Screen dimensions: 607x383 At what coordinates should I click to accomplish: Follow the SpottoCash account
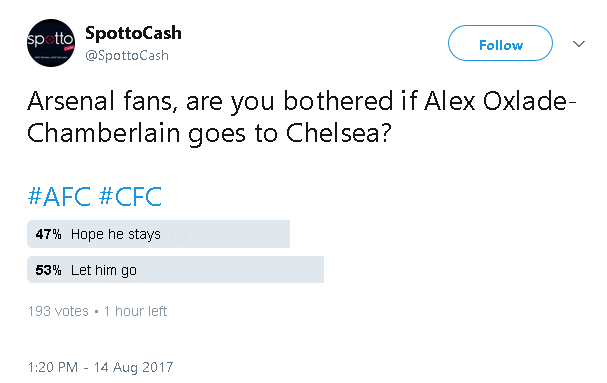click(500, 43)
